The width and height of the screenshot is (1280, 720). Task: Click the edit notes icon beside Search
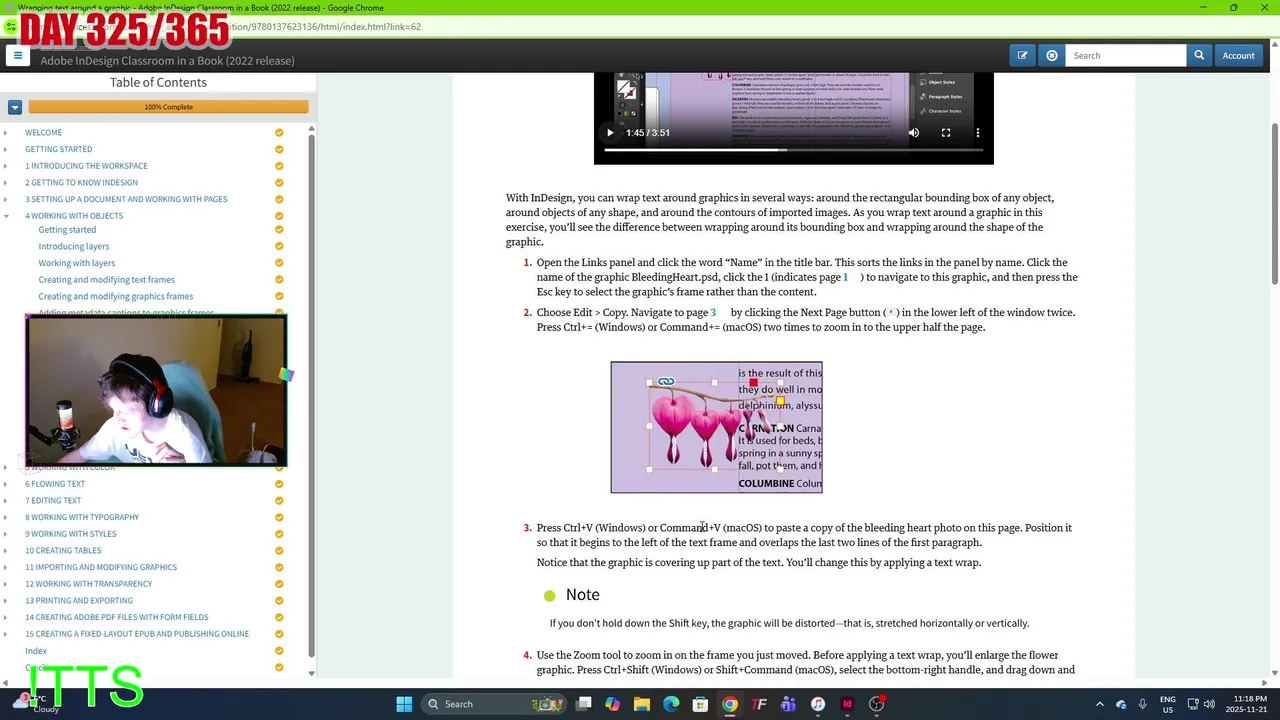pos(1023,56)
